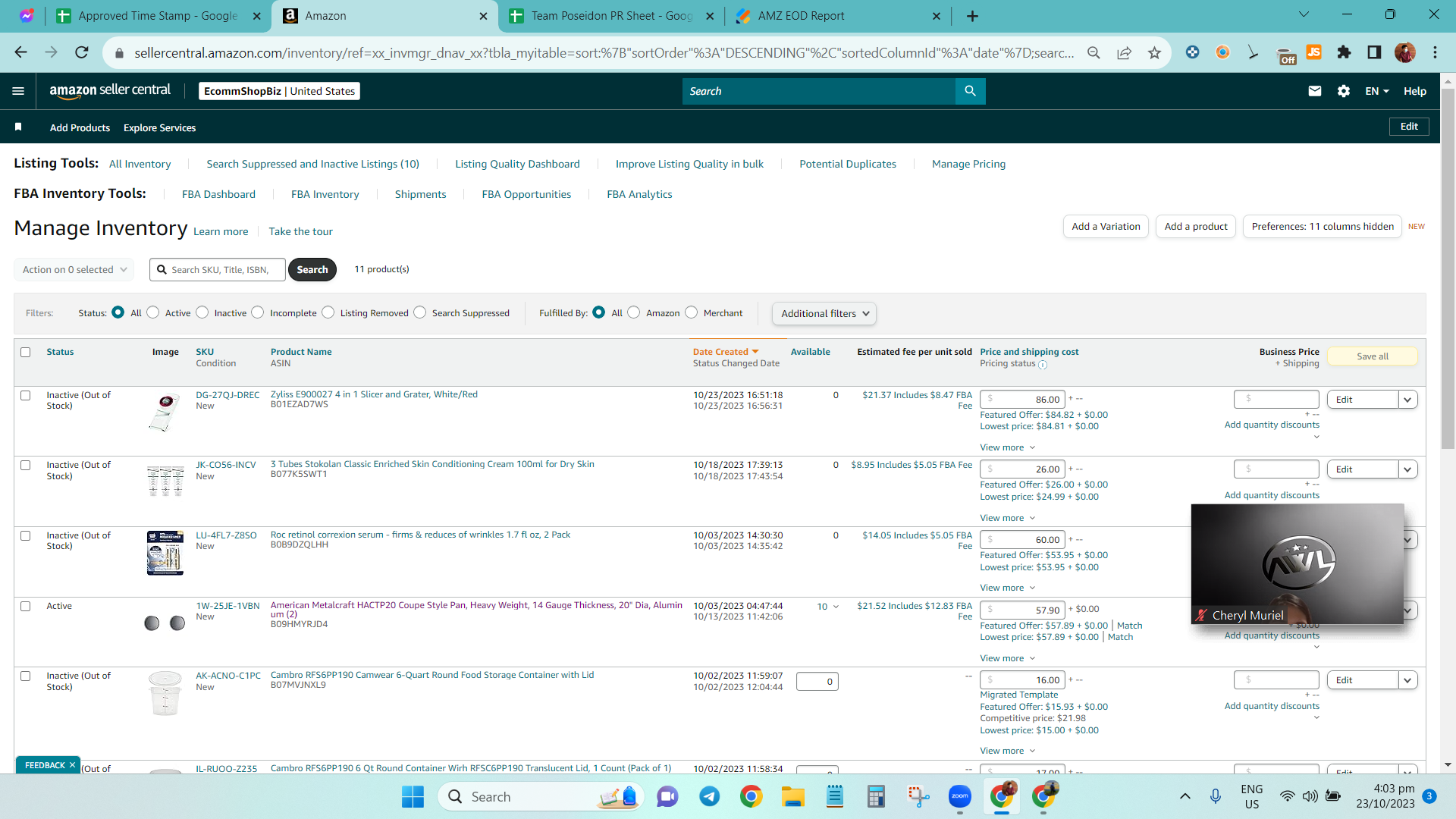
Task: Open the Calculator from the taskbar
Action: (877, 796)
